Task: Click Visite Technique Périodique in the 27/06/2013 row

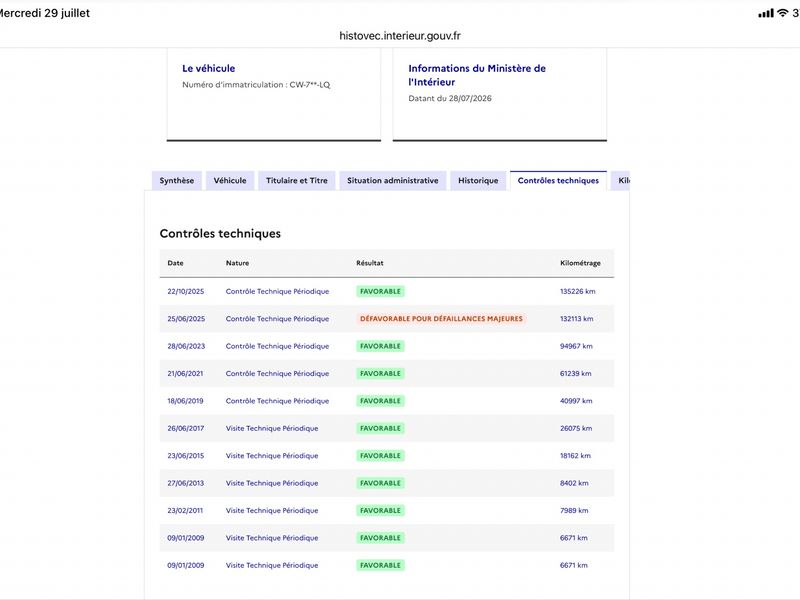Action: pos(272,483)
